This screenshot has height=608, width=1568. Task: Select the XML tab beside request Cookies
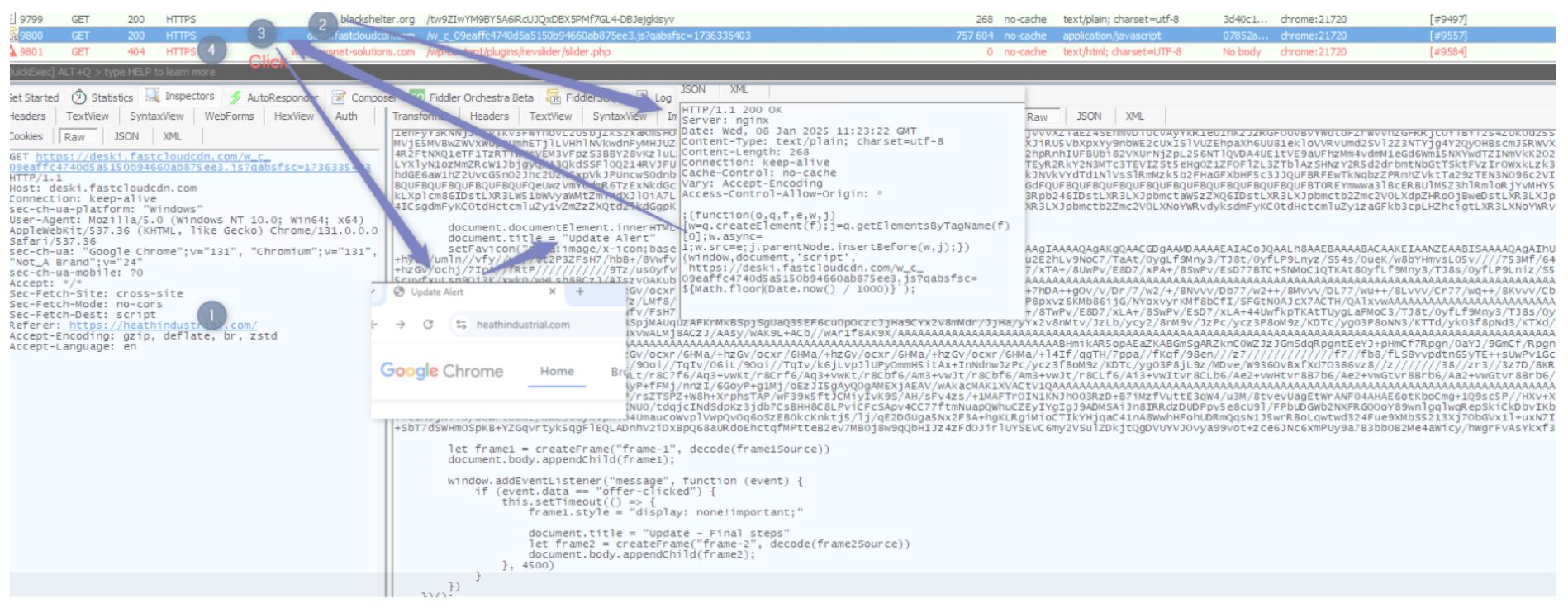[172, 136]
